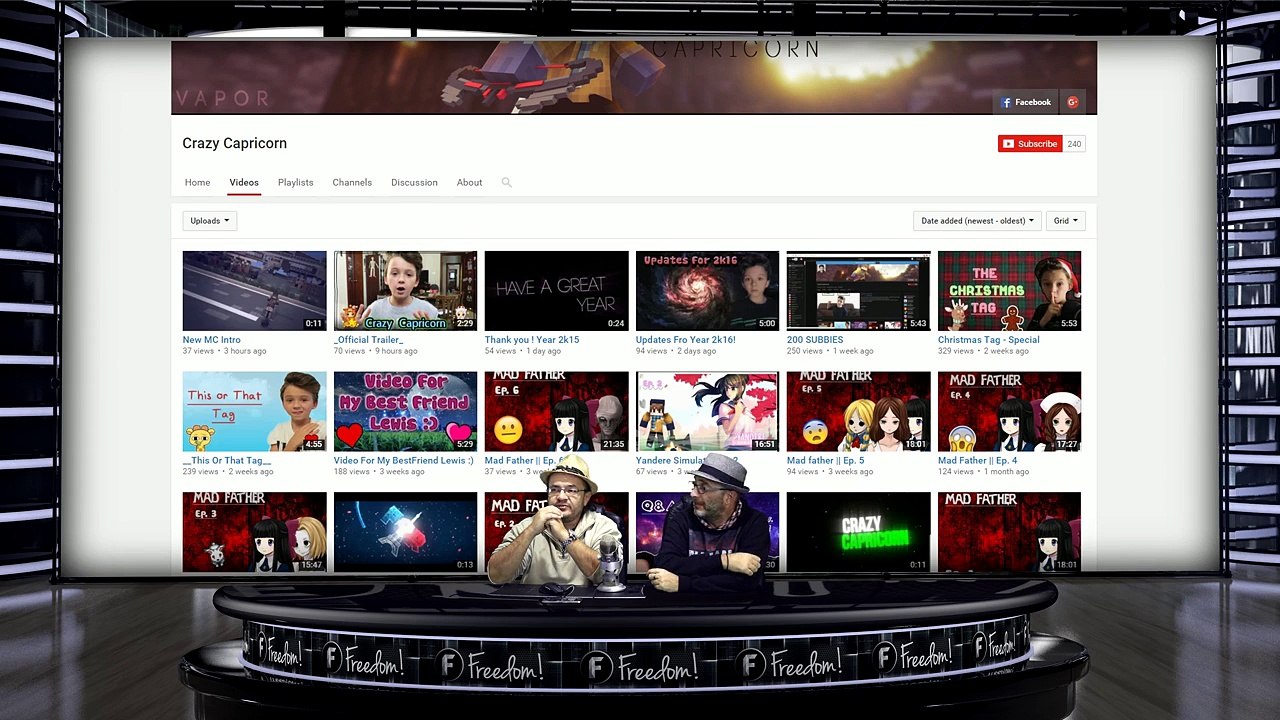Click '329 views • 2 weeks ago' text
The image size is (1280, 720).
point(983,351)
